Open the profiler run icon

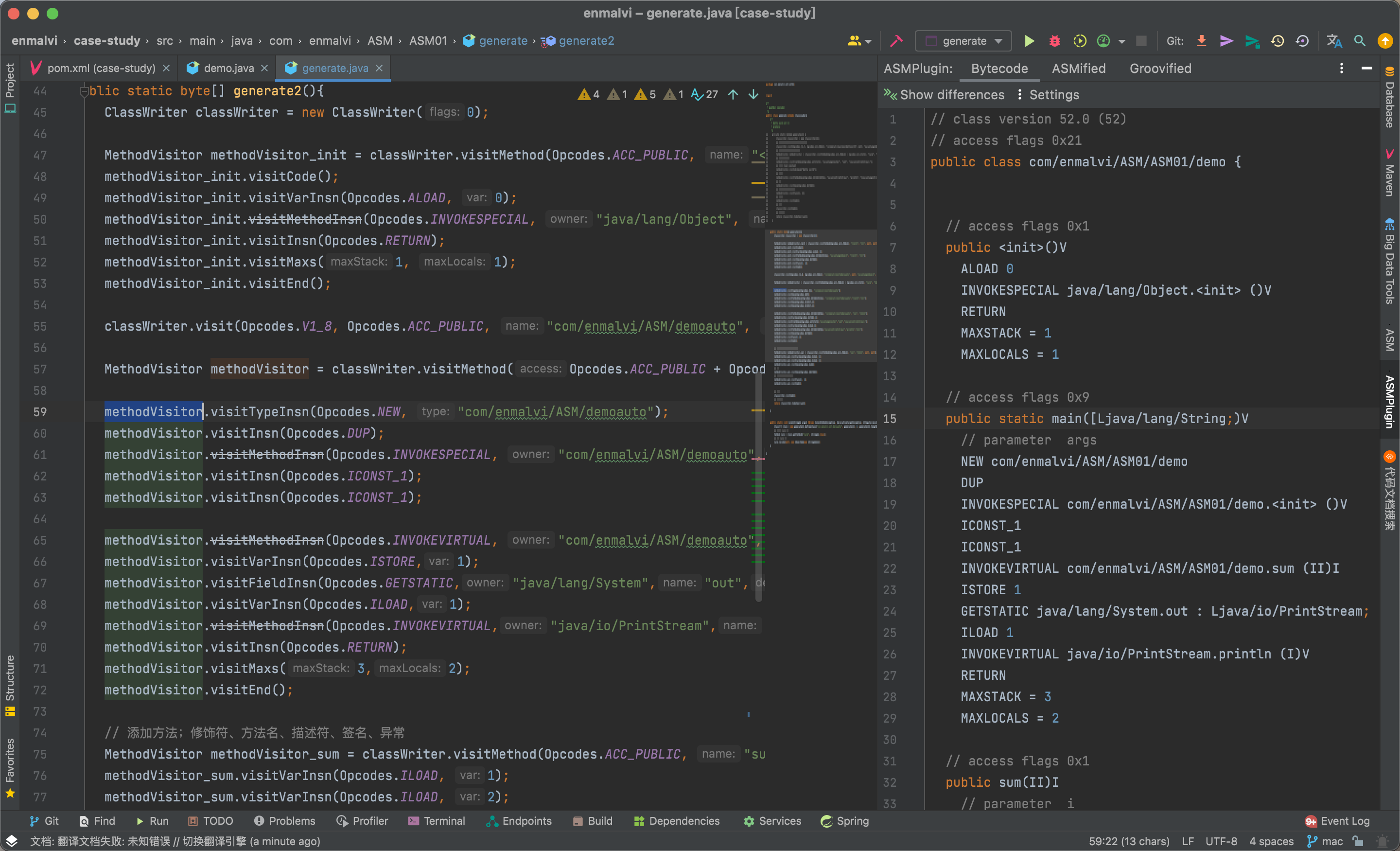click(1103, 41)
